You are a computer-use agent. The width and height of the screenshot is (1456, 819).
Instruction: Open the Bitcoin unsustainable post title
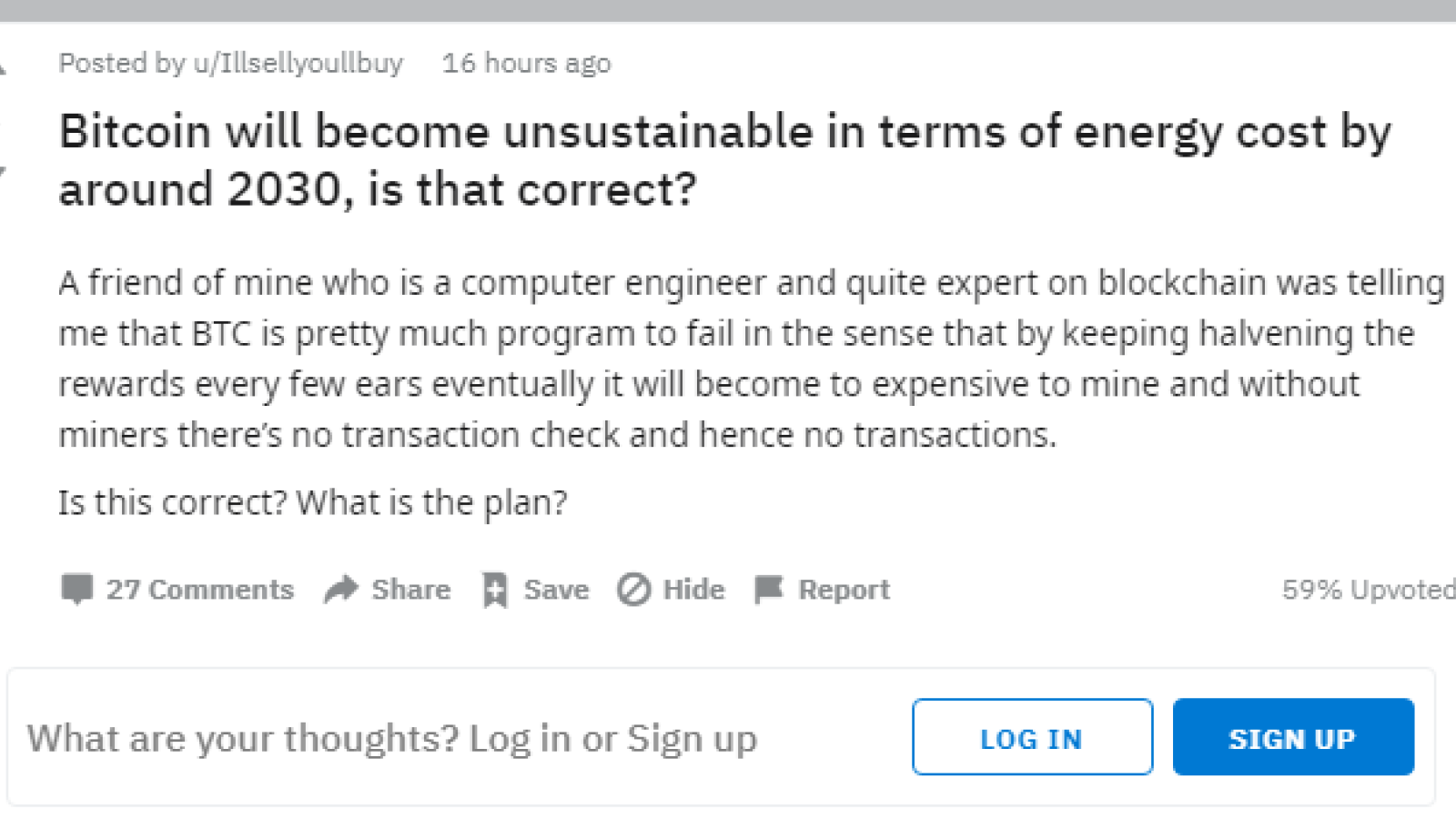pyautogui.click(x=725, y=160)
